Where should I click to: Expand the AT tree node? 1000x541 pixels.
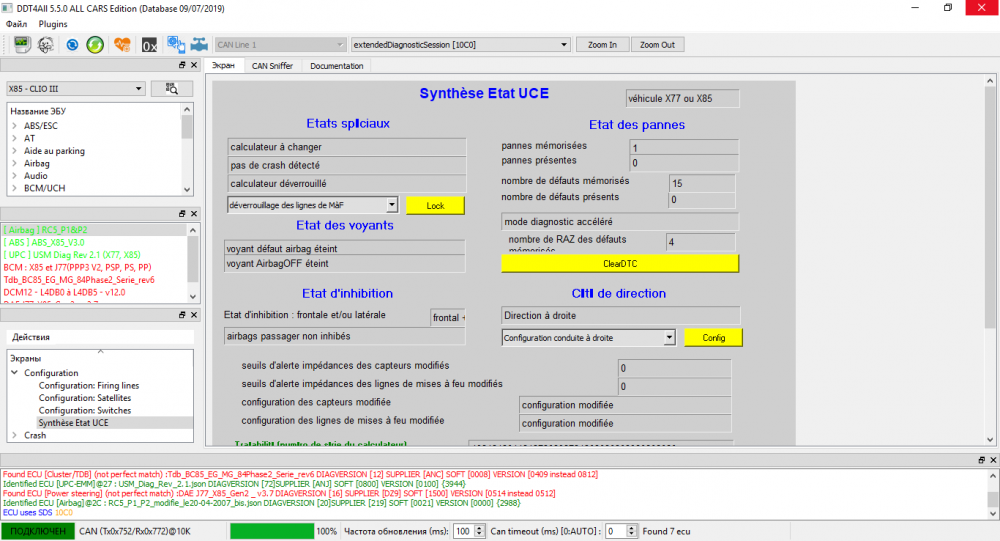tap(15, 138)
